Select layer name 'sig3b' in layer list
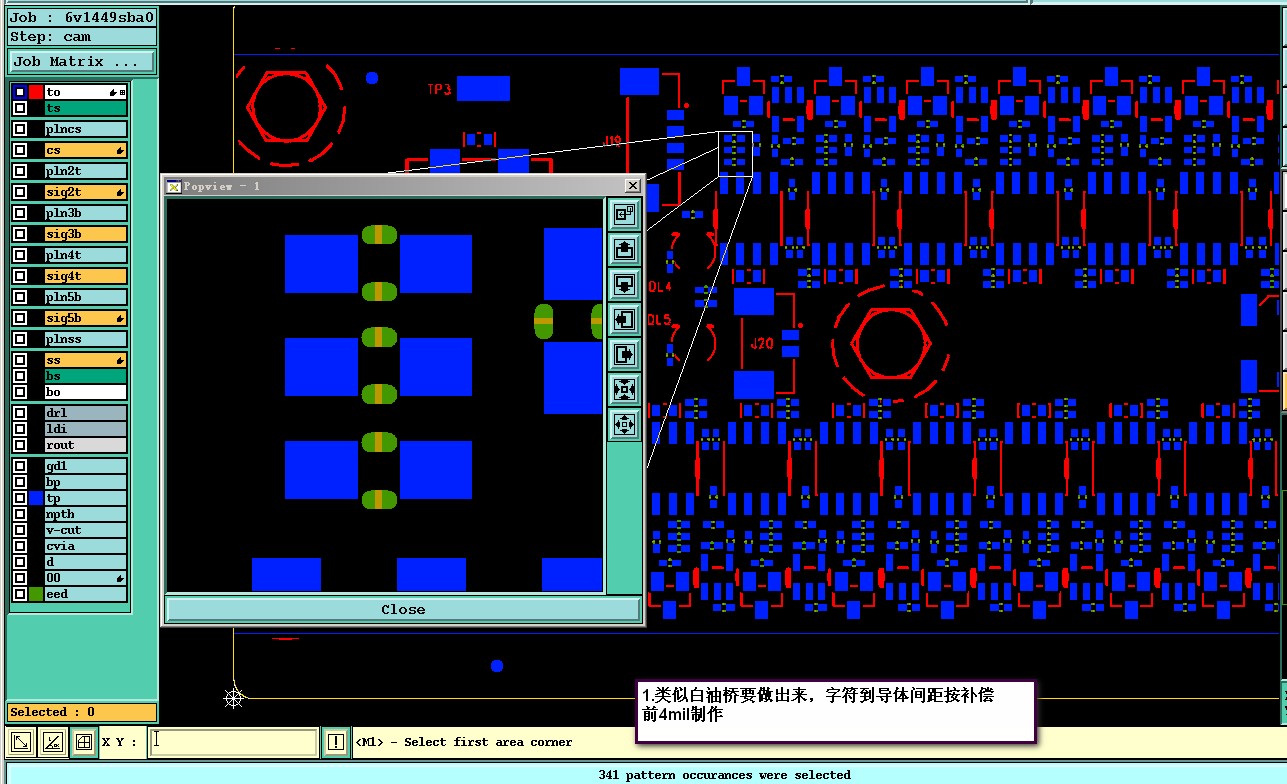 tap(85, 234)
